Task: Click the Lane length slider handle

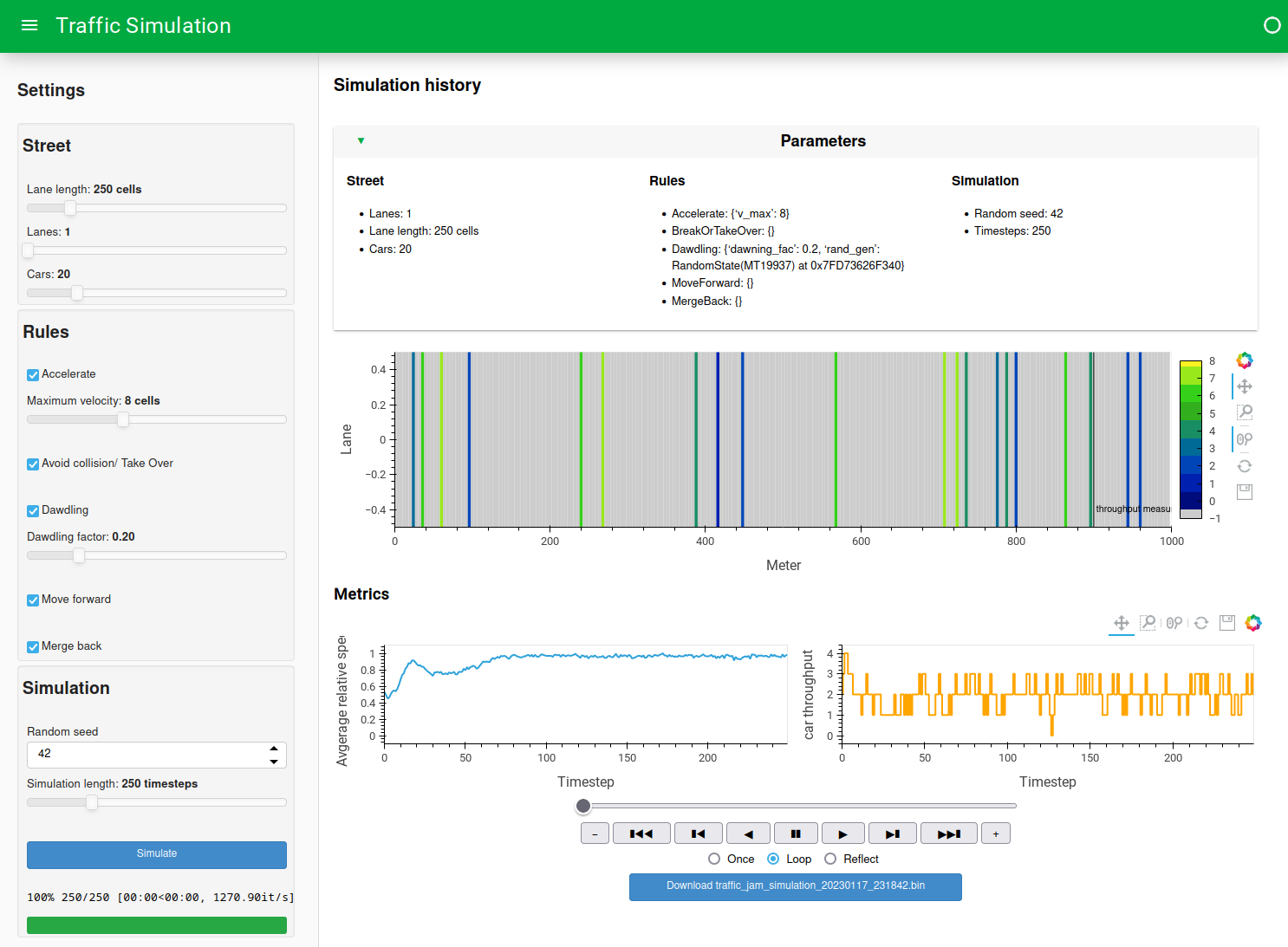Action: pyautogui.click(x=70, y=208)
